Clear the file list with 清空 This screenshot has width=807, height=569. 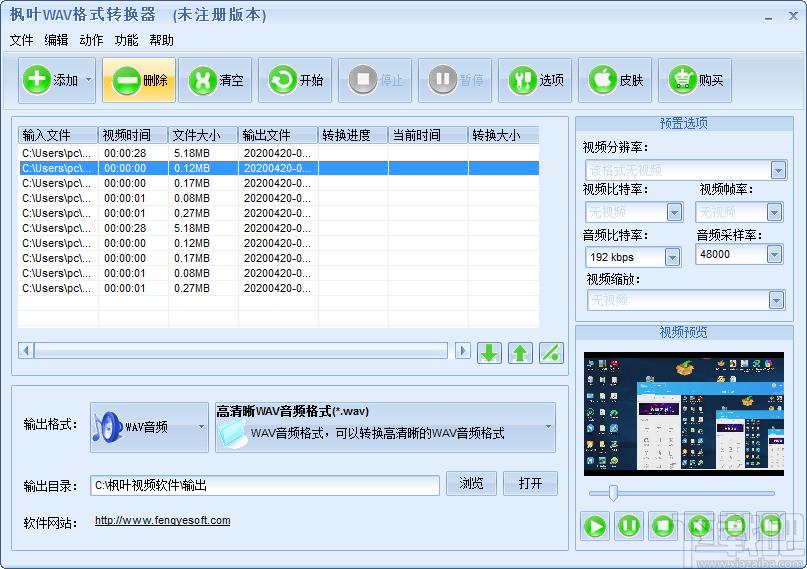[215, 80]
